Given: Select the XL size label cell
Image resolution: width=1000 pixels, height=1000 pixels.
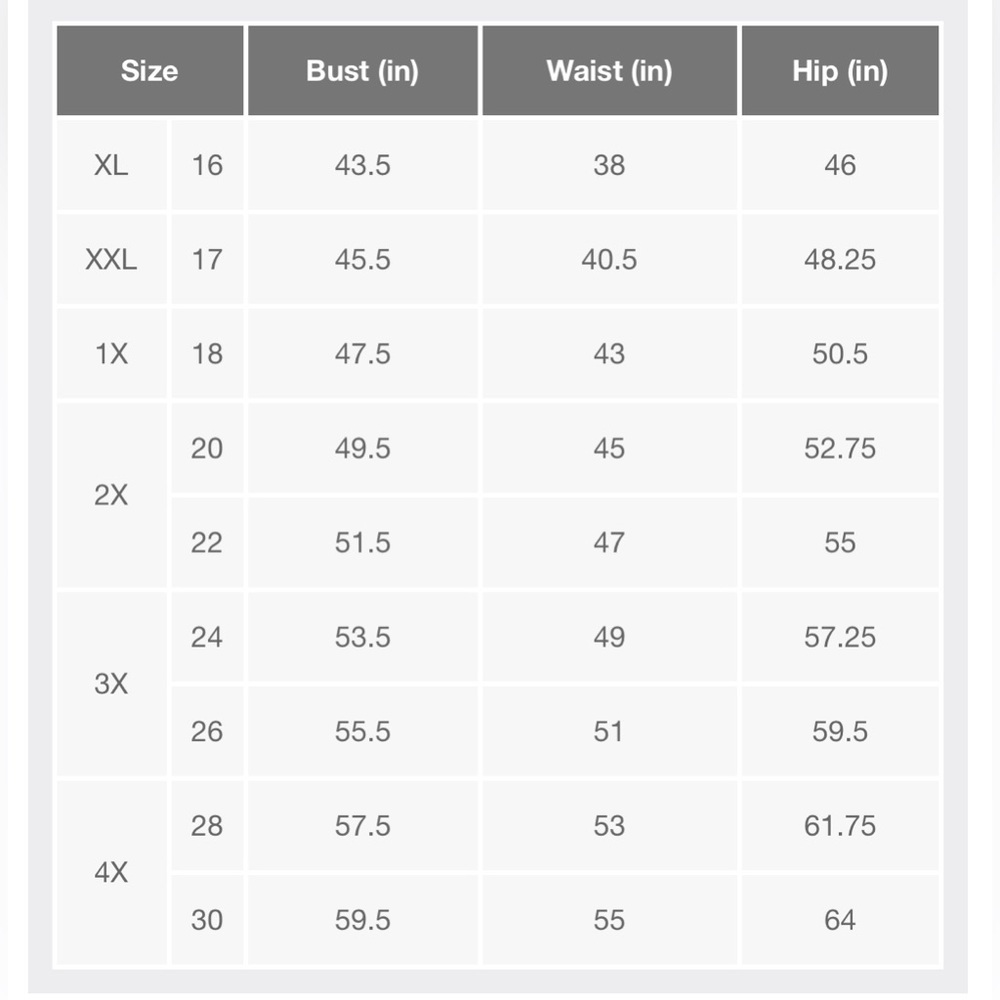Looking at the screenshot, I should pyautogui.click(x=111, y=165).
